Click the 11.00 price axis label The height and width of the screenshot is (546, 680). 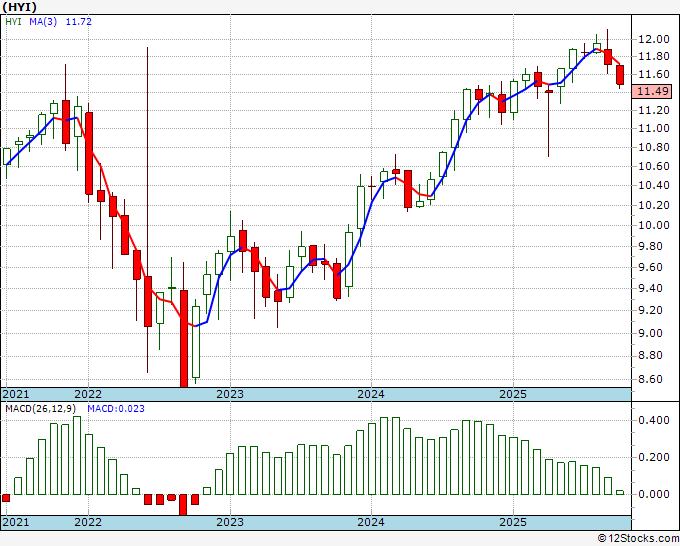tap(654, 128)
